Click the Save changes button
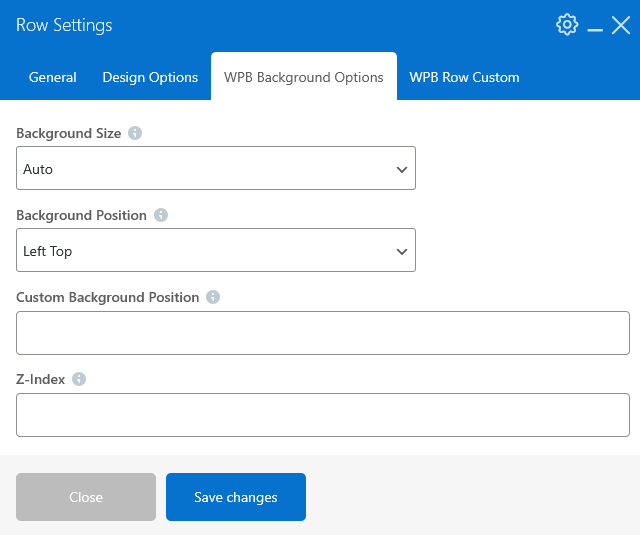This screenshot has width=640, height=535. [236, 497]
